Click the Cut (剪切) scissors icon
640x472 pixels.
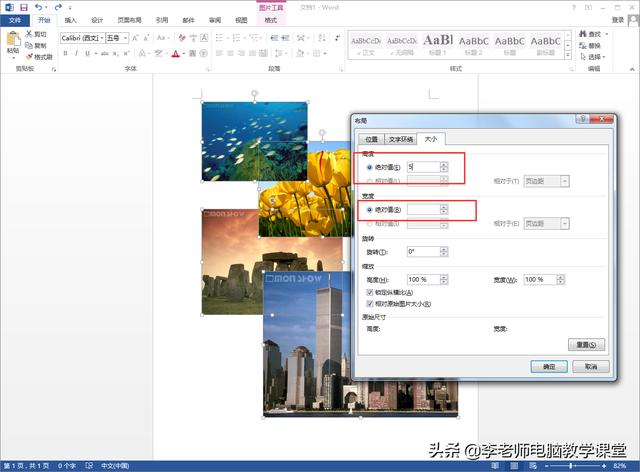(29, 34)
